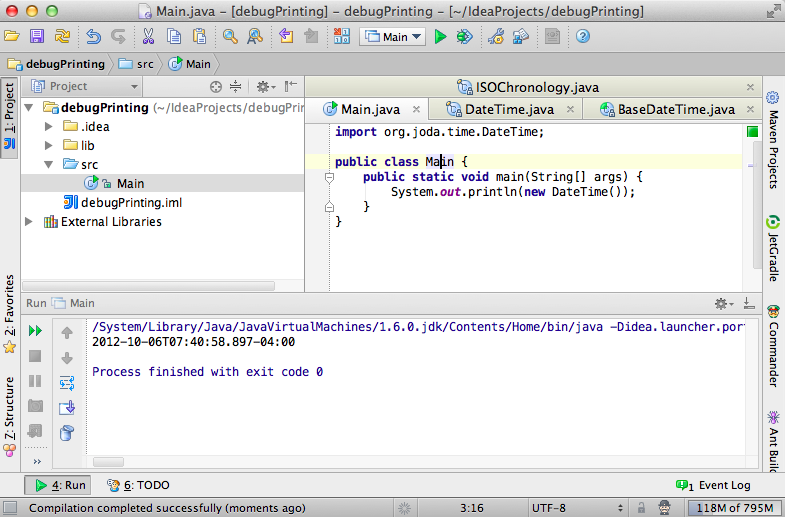Click the Stop process square icon
The image size is (785, 517).
35,356
